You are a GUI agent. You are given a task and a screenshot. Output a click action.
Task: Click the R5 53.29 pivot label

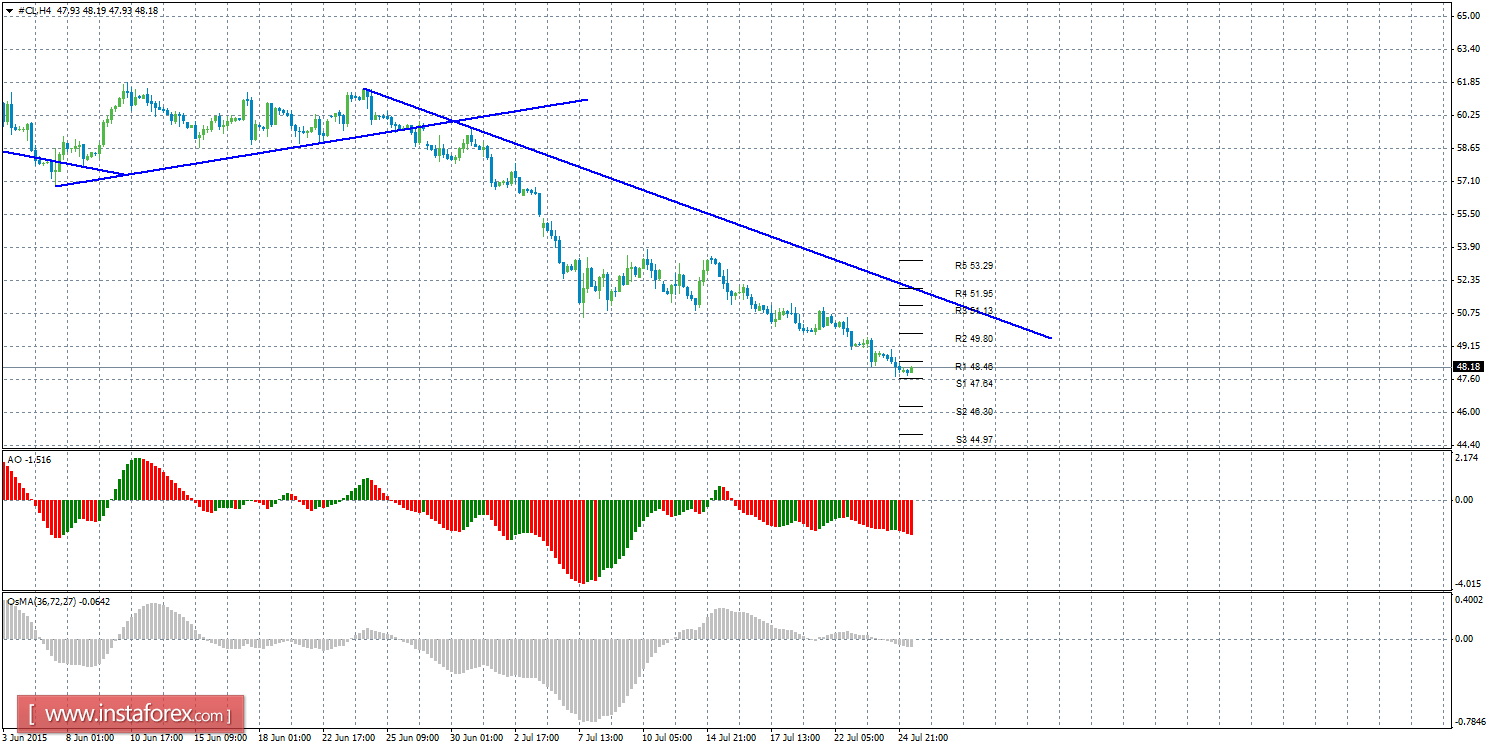974,266
